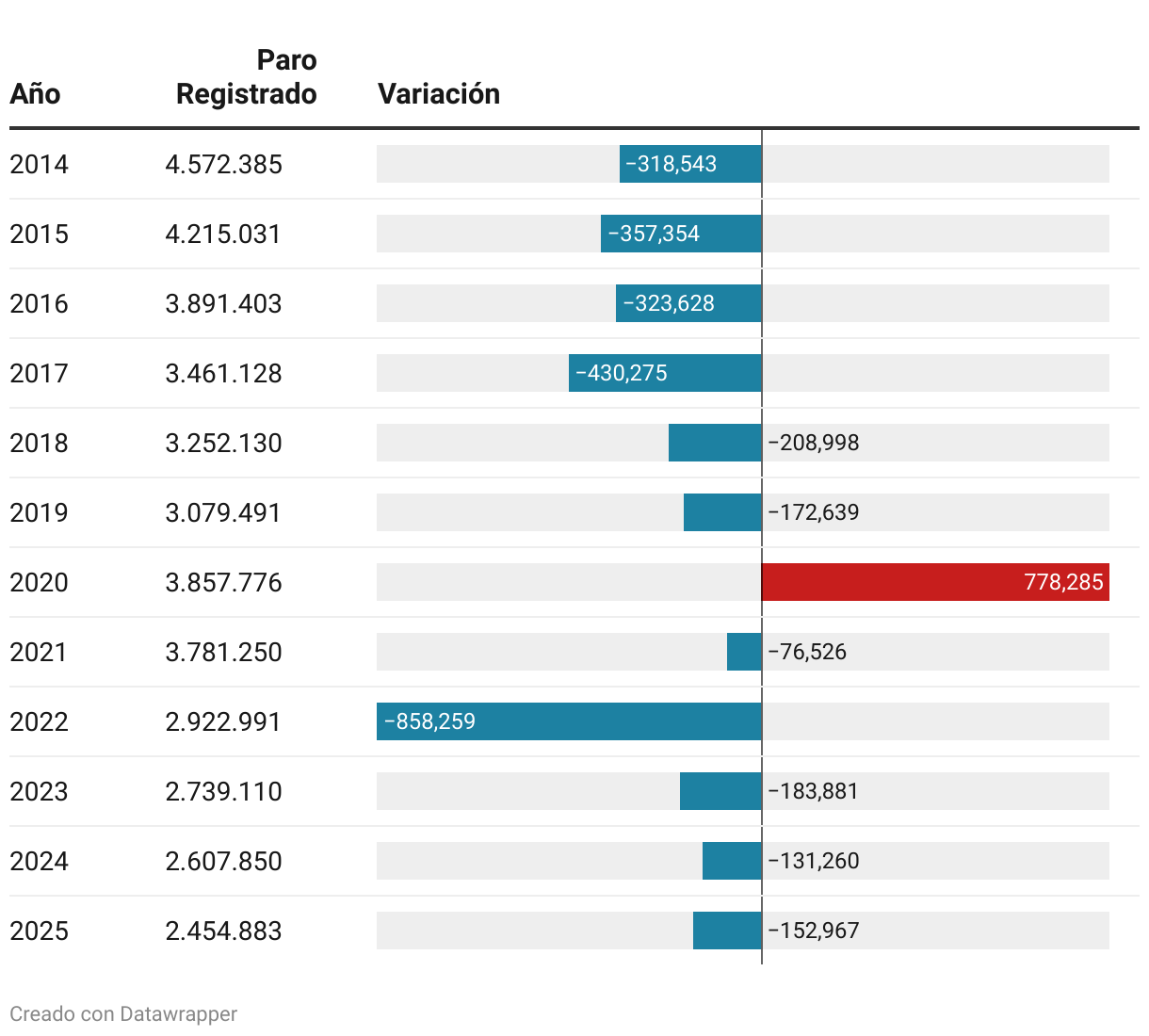Click the 'Año' column header
Screen dimensions: 1149x1036
tap(35, 94)
